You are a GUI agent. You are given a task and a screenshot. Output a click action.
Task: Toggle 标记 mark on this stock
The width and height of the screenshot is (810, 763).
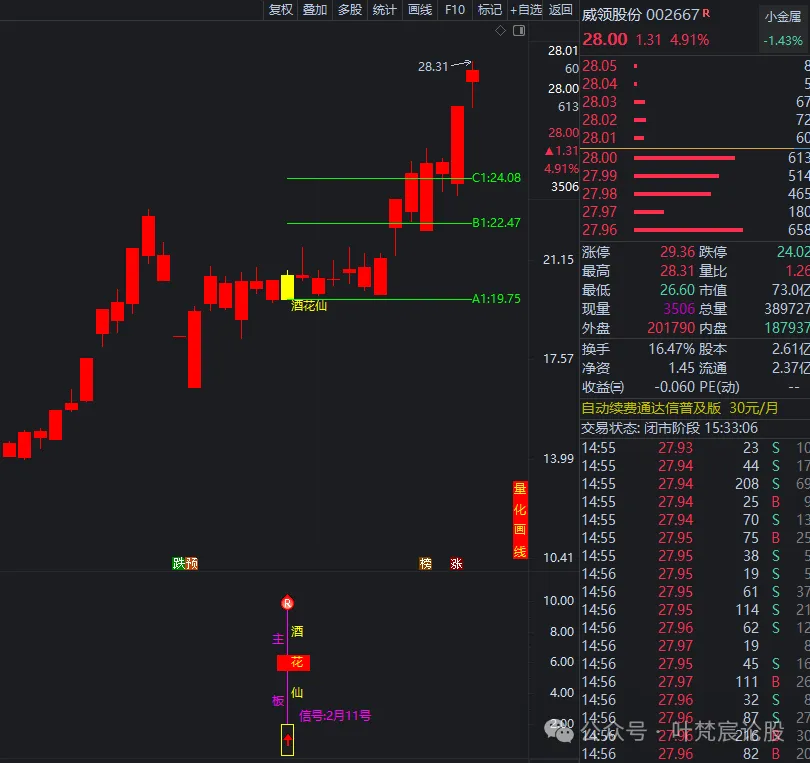point(490,10)
